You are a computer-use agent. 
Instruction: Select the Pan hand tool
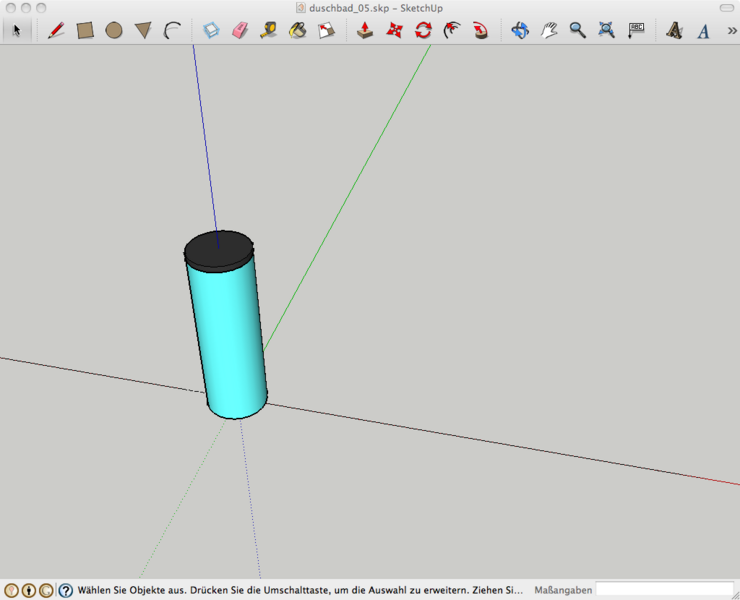[x=549, y=30]
